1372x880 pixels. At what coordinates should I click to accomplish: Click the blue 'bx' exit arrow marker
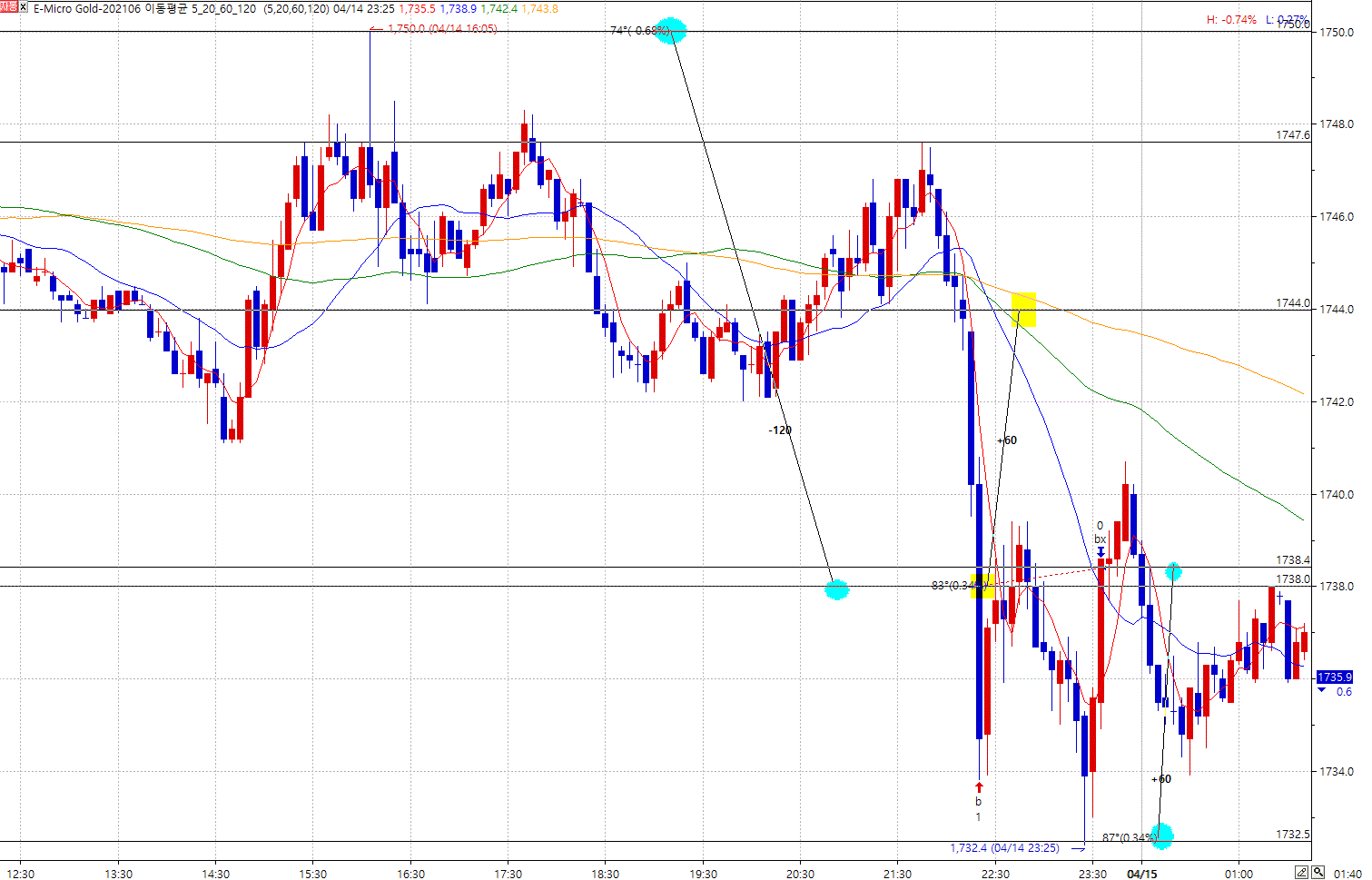[x=1101, y=551]
